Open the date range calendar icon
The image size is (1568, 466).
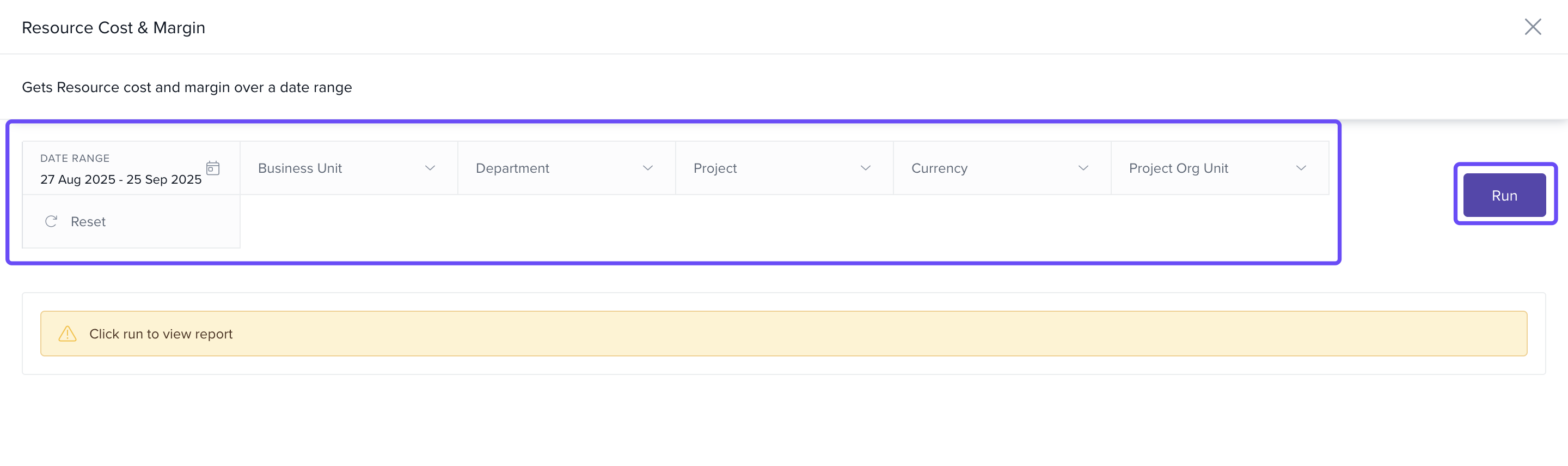212,168
